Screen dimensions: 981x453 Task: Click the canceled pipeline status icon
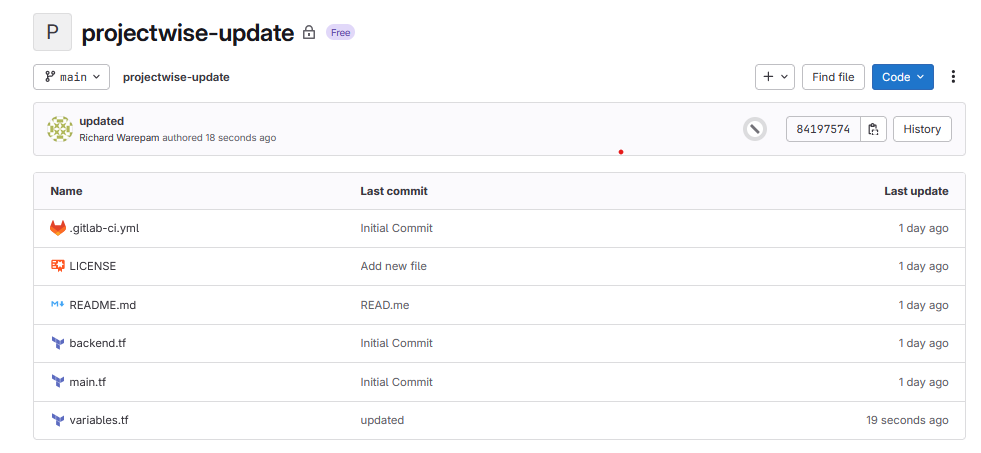(x=754, y=129)
